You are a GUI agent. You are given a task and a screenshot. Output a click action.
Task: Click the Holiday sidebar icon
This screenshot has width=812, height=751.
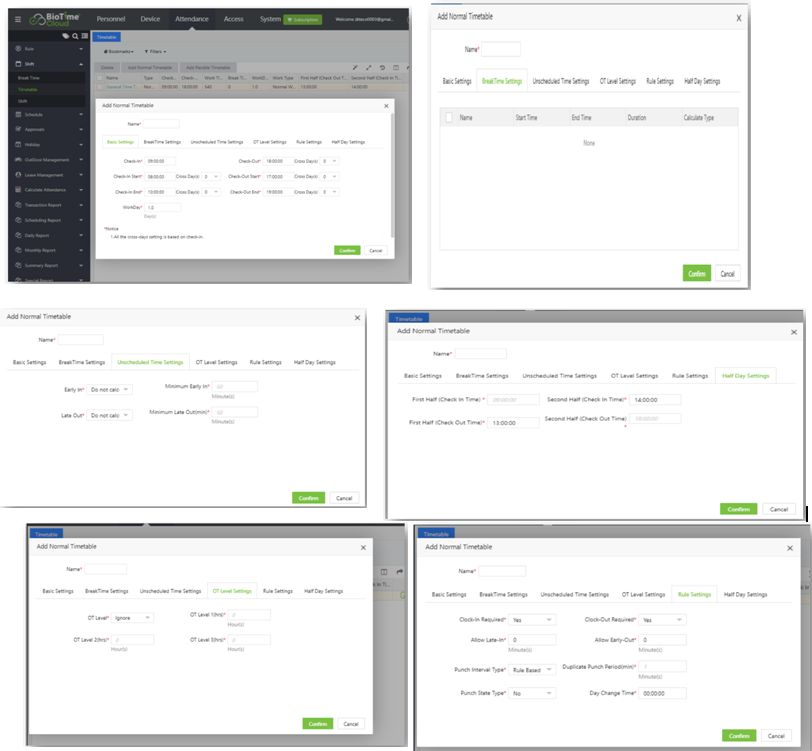pos(18,144)
